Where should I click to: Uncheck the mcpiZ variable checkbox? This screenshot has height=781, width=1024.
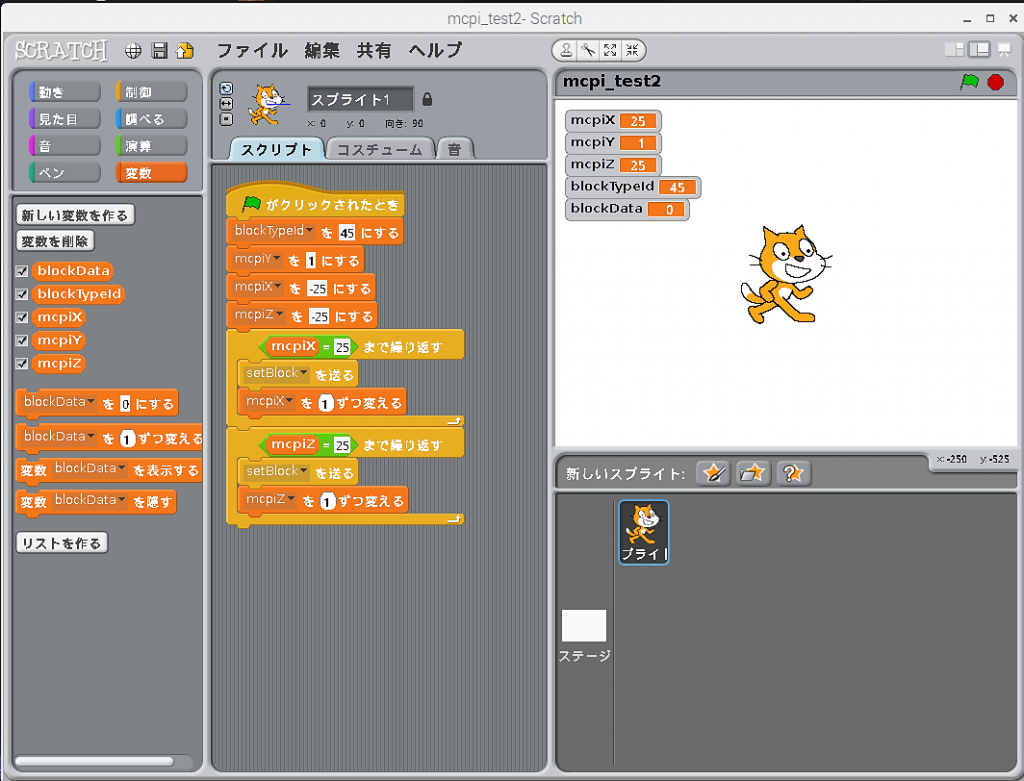click(22, 364)
